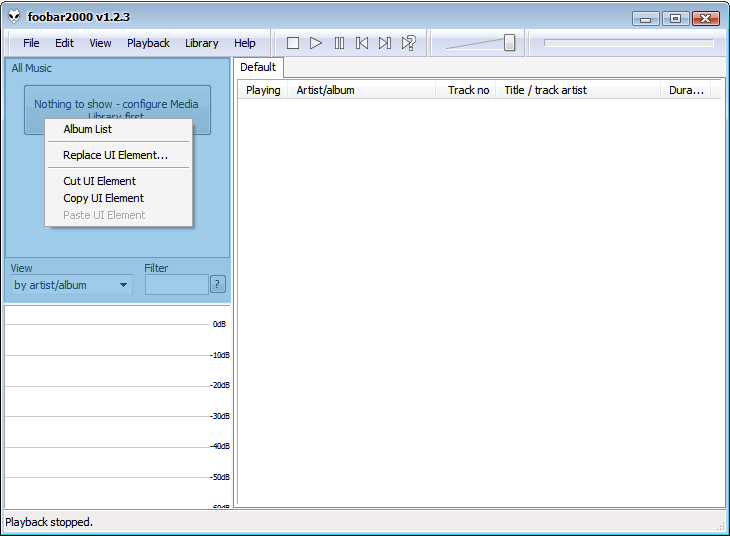Click the filter help question mark button
This screenshot has height=536, width=730.
[217, 285]
